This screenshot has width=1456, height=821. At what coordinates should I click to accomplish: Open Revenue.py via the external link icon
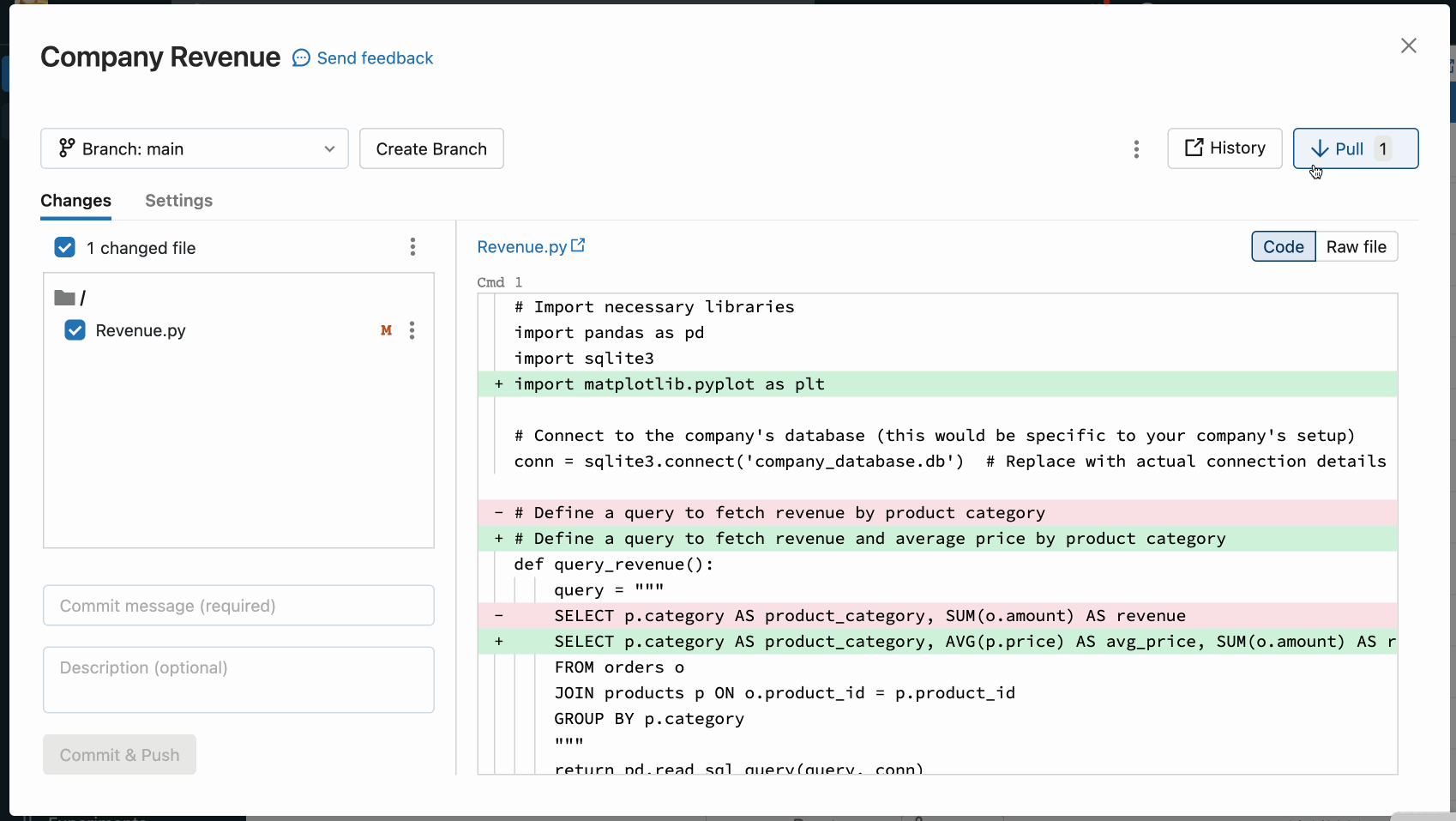click(578, 245)
